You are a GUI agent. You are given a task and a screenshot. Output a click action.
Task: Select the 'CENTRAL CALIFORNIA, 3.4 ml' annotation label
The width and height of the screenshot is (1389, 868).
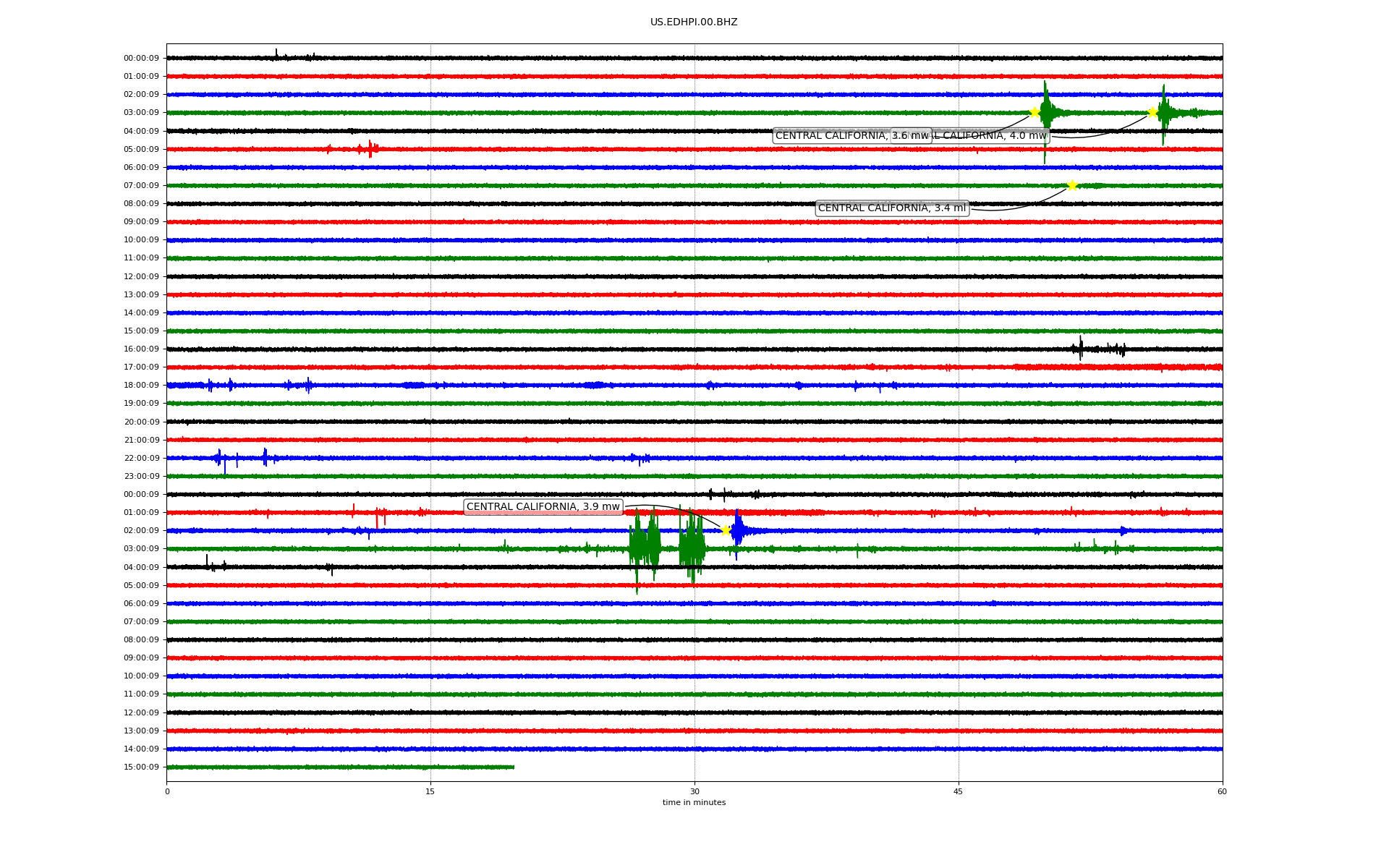(891, 208)
